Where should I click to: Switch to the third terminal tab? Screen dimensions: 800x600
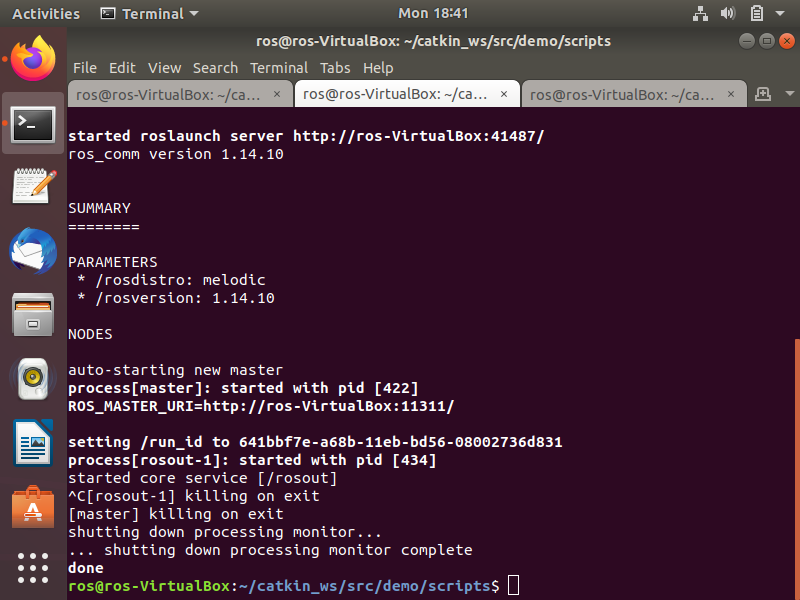coord(634,94)
